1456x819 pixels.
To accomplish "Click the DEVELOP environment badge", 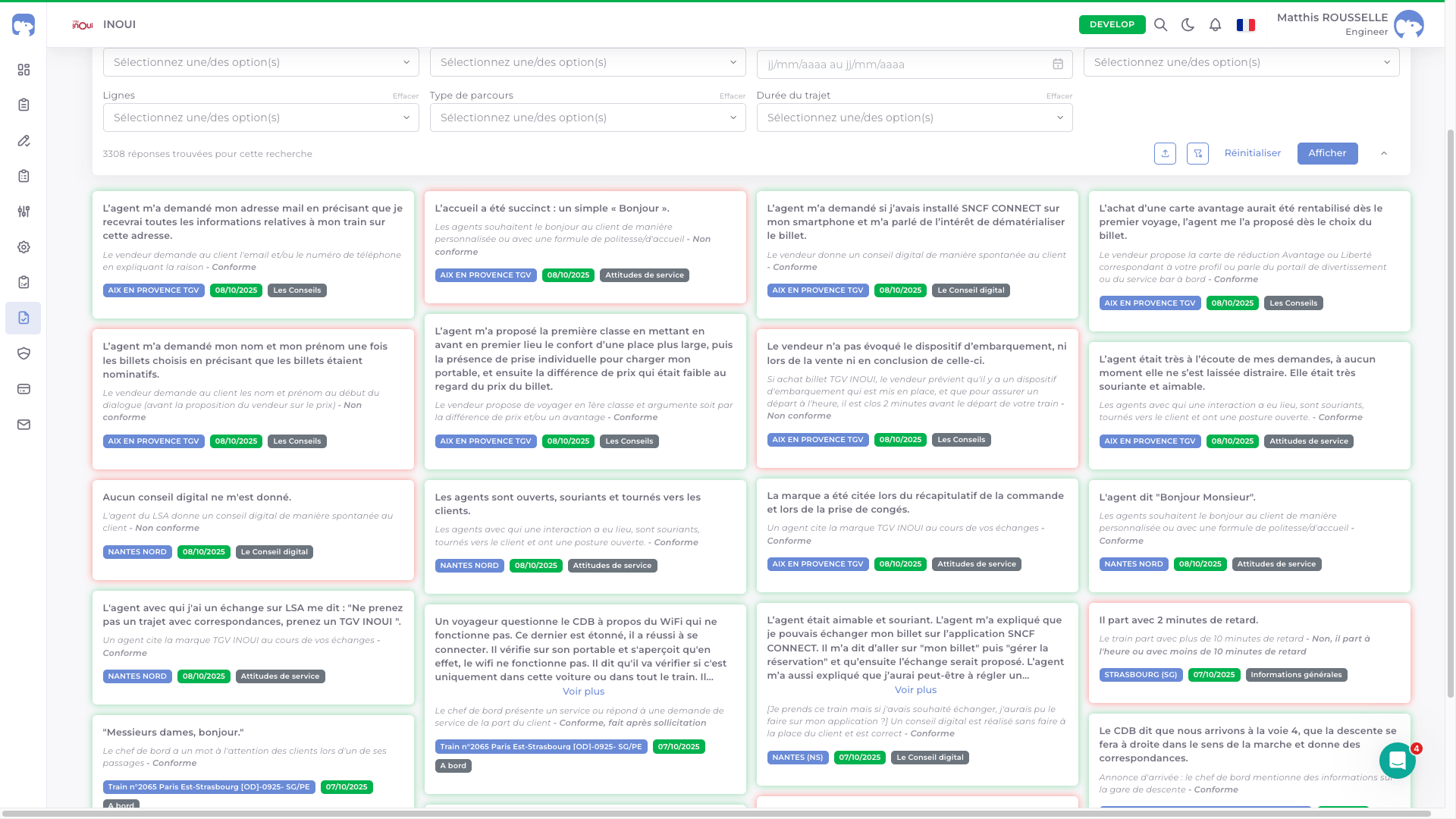I will pos(1112,24).
